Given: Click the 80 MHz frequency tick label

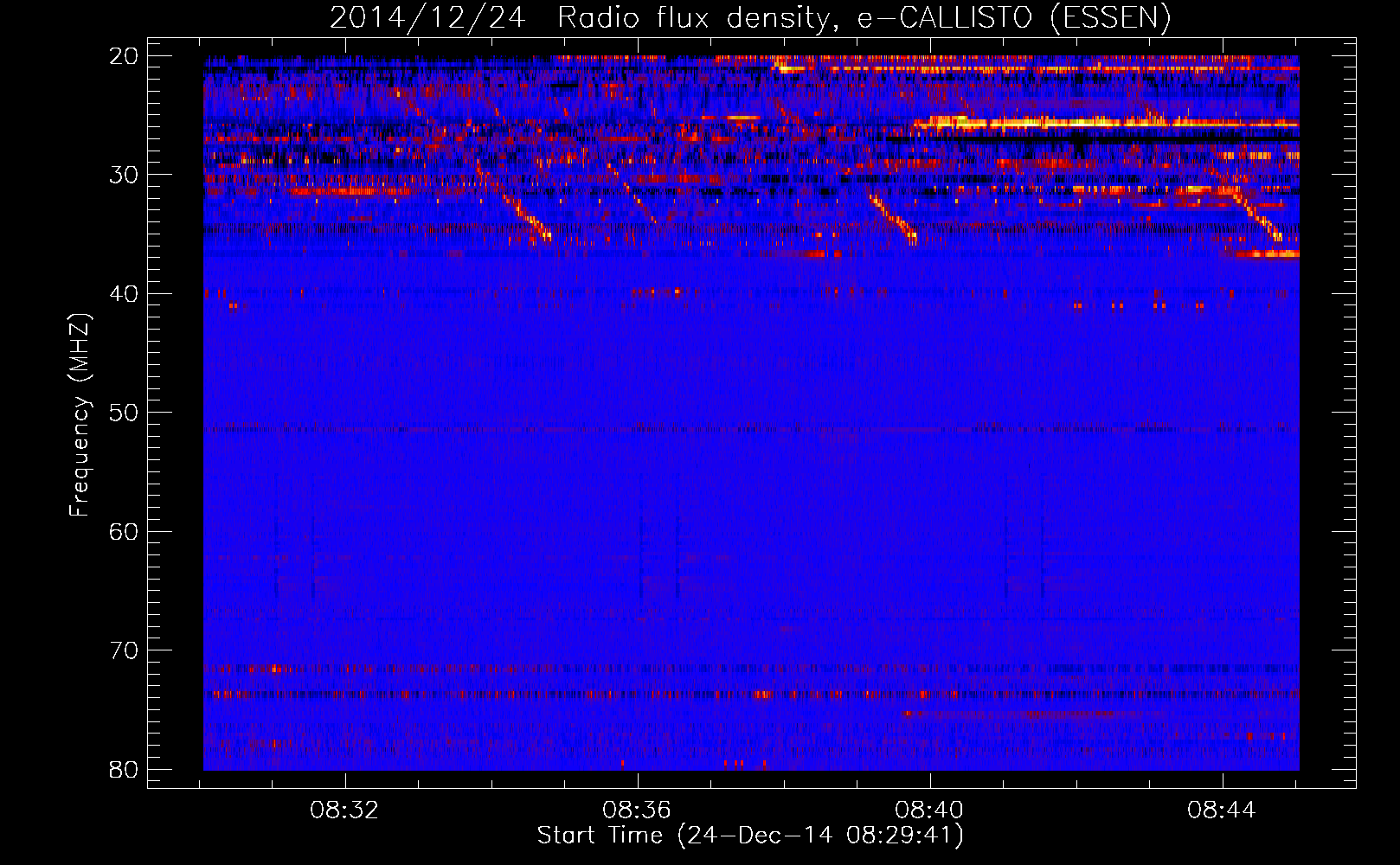Looking at the screenshot, I should [x=124, y=769].
